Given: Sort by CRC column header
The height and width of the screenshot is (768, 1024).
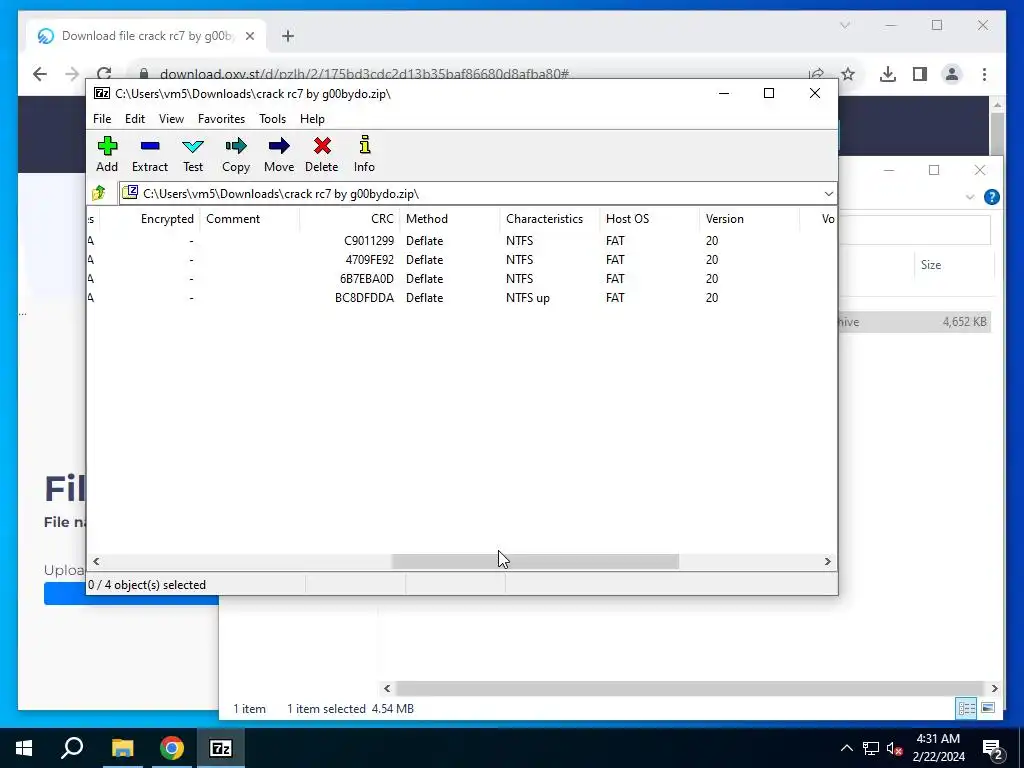Looking at the screenshot, I should coord(350,219).
